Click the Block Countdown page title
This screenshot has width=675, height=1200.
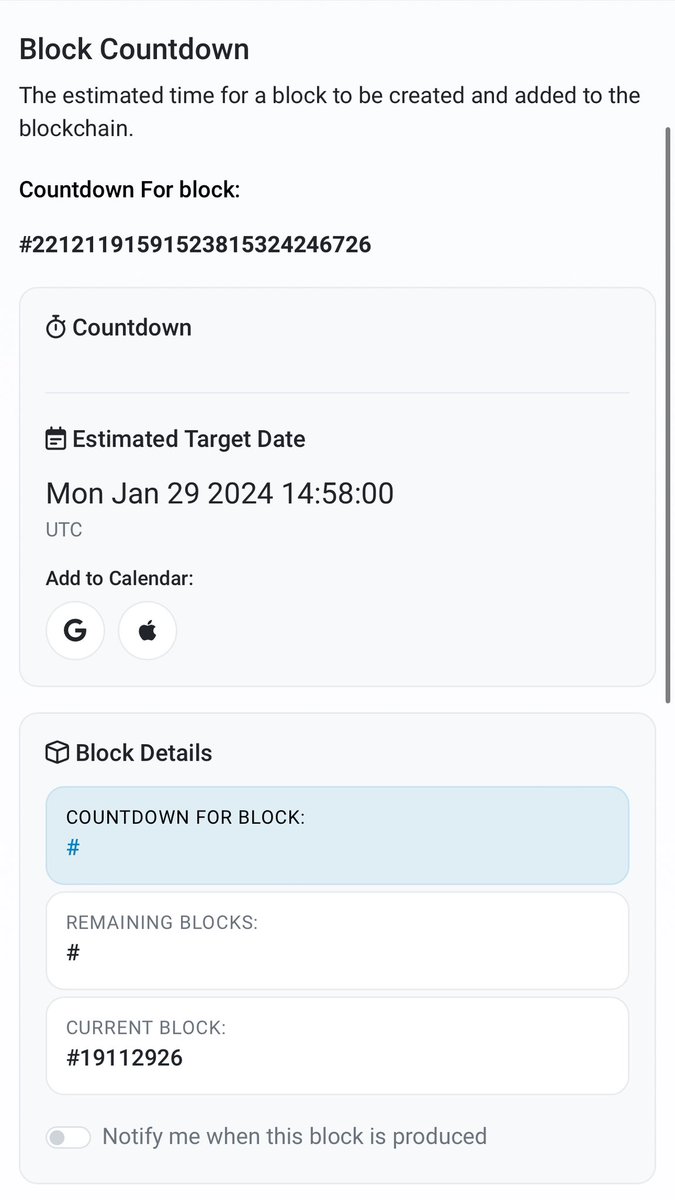pyautogui.click(x=134, y=49)
